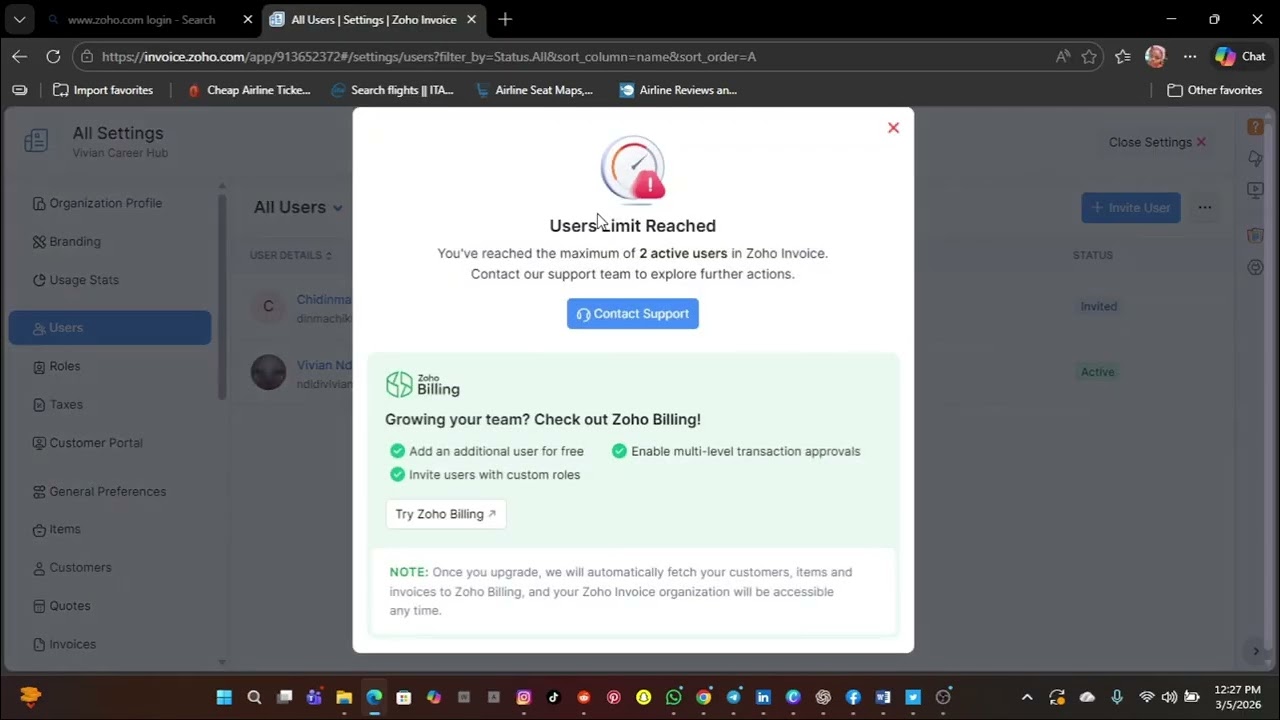Open browser Settings and more menu

pos(1189,57)
